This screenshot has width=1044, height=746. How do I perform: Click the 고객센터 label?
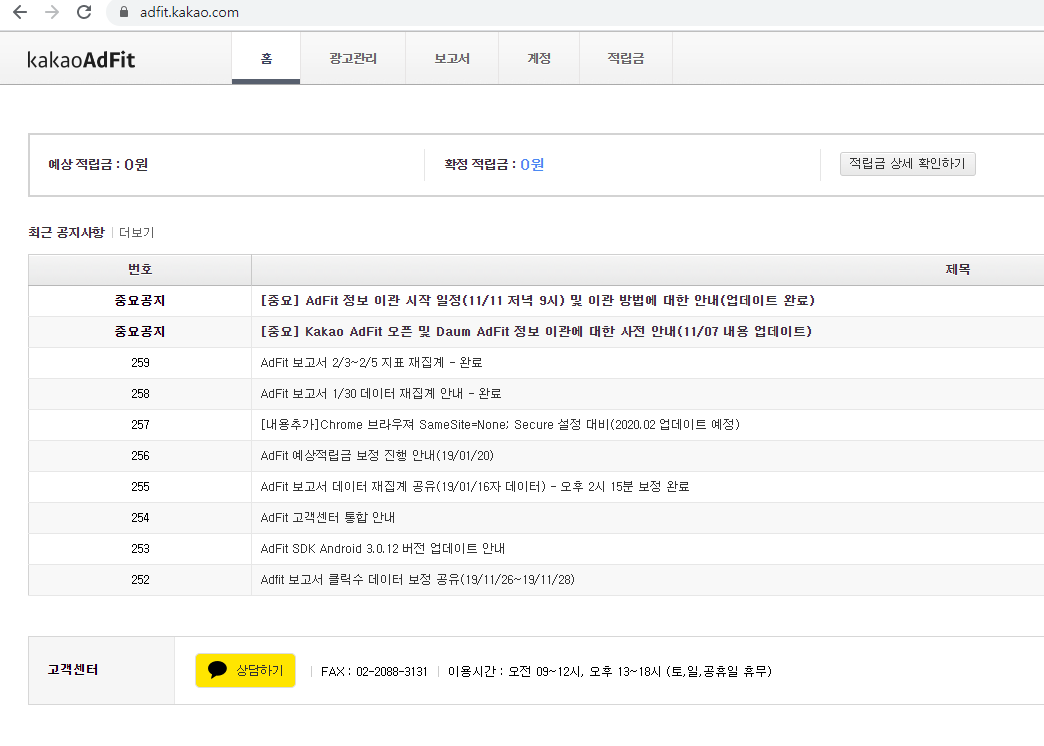[73, 670]
